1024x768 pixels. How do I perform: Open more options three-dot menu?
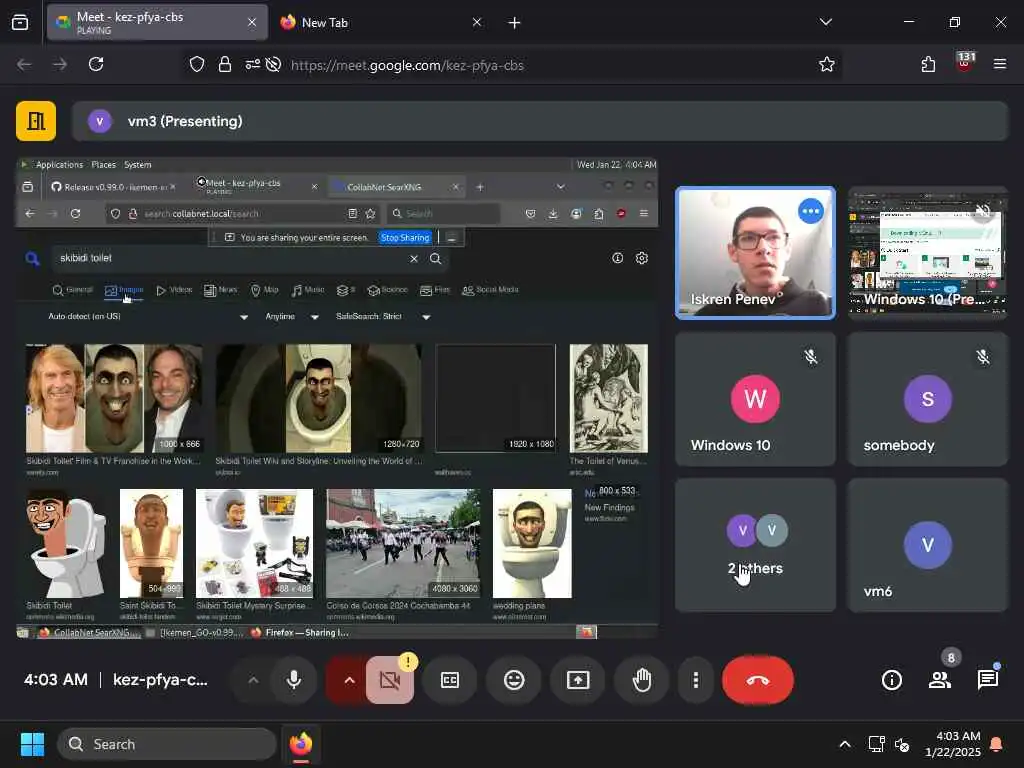tap(696, 680)
